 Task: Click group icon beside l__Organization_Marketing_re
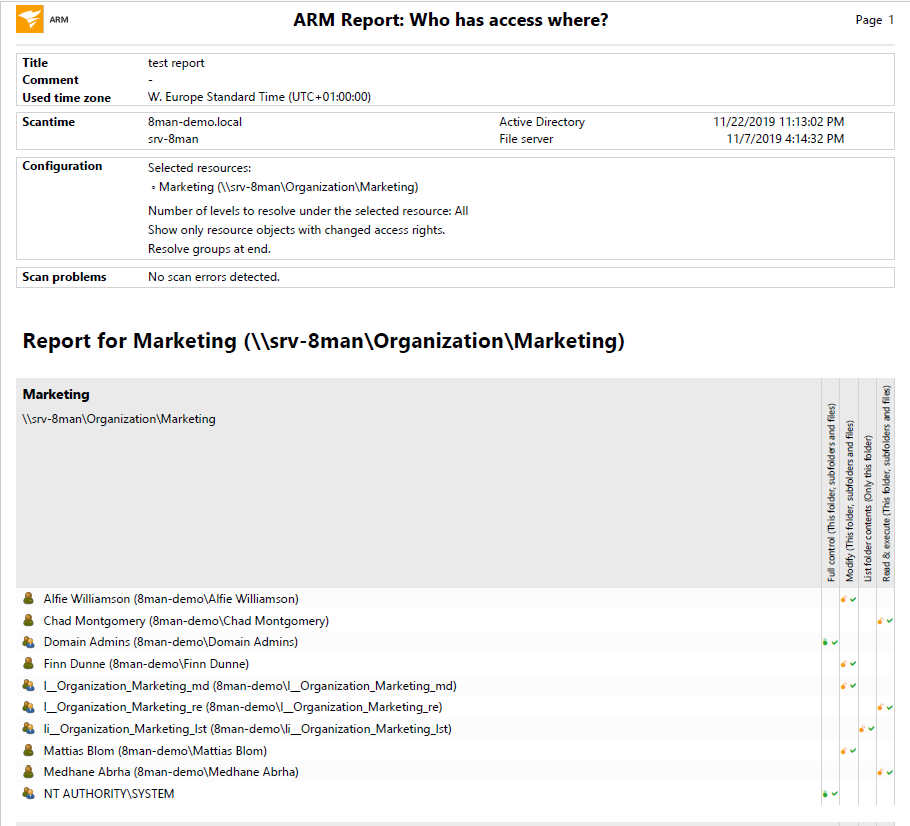point(28,706)
